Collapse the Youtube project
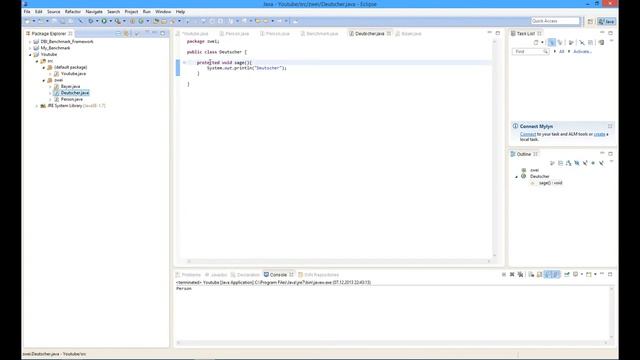 (x=30, y=55)
